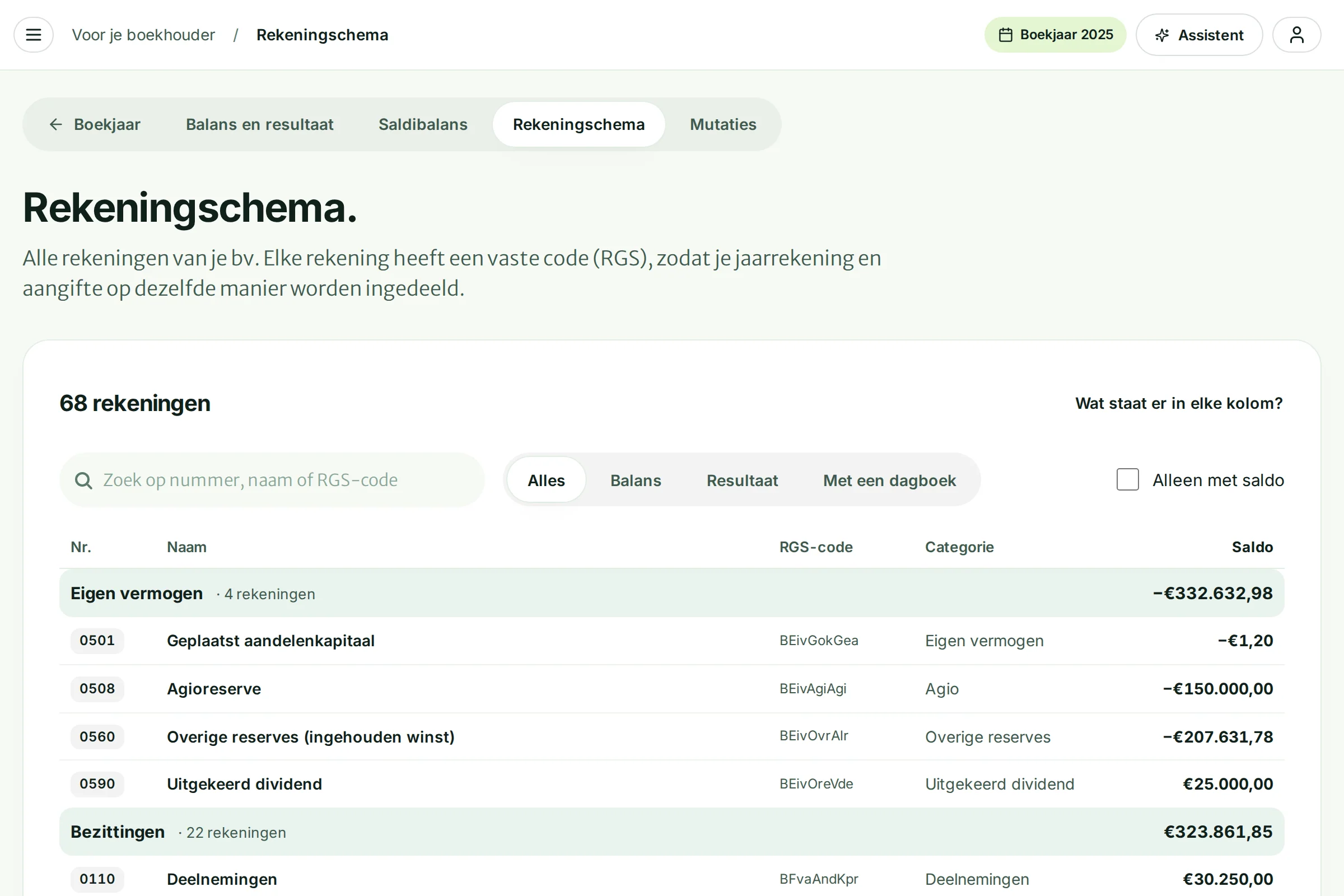Open account 0501 number badge
This screenshot has height=896, width=1344.
click(x=97, y=641)
